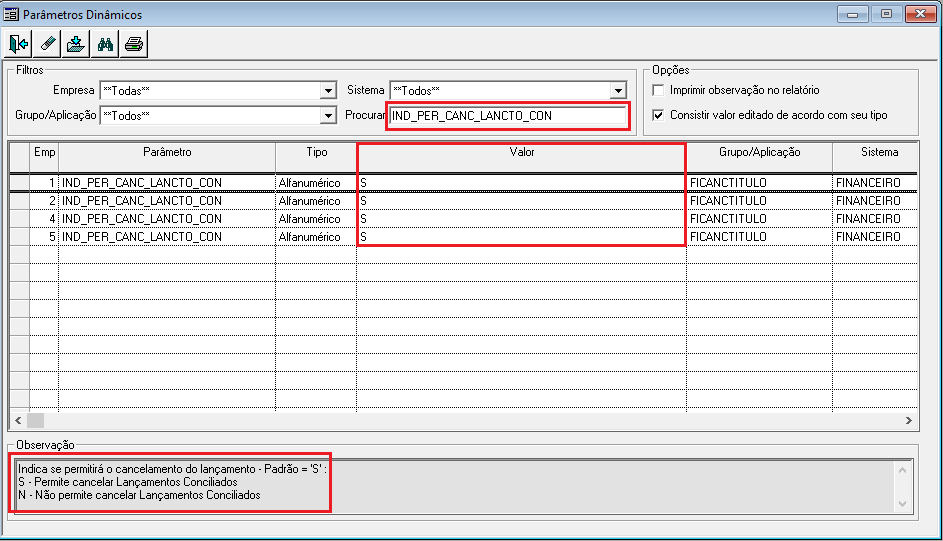
Task: Enable Imprimir observação no relatório checkbox
Action: click(659, 90)
